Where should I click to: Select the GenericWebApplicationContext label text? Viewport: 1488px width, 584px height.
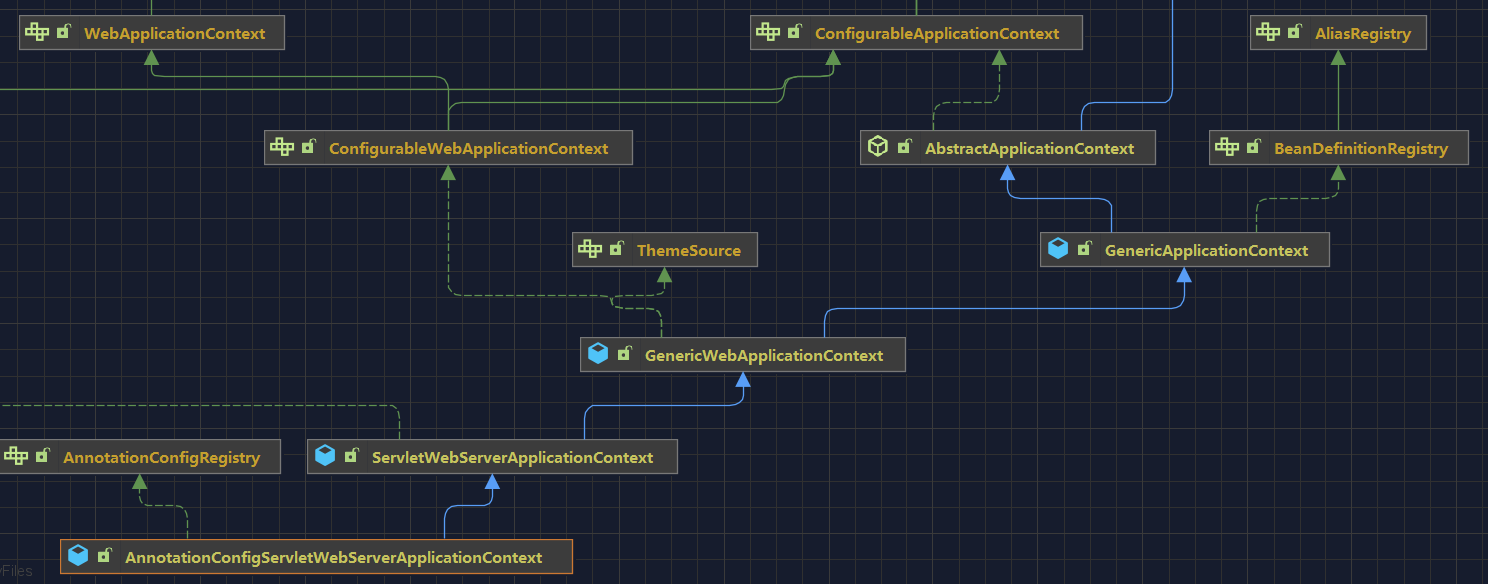click(x=763, y=355)
